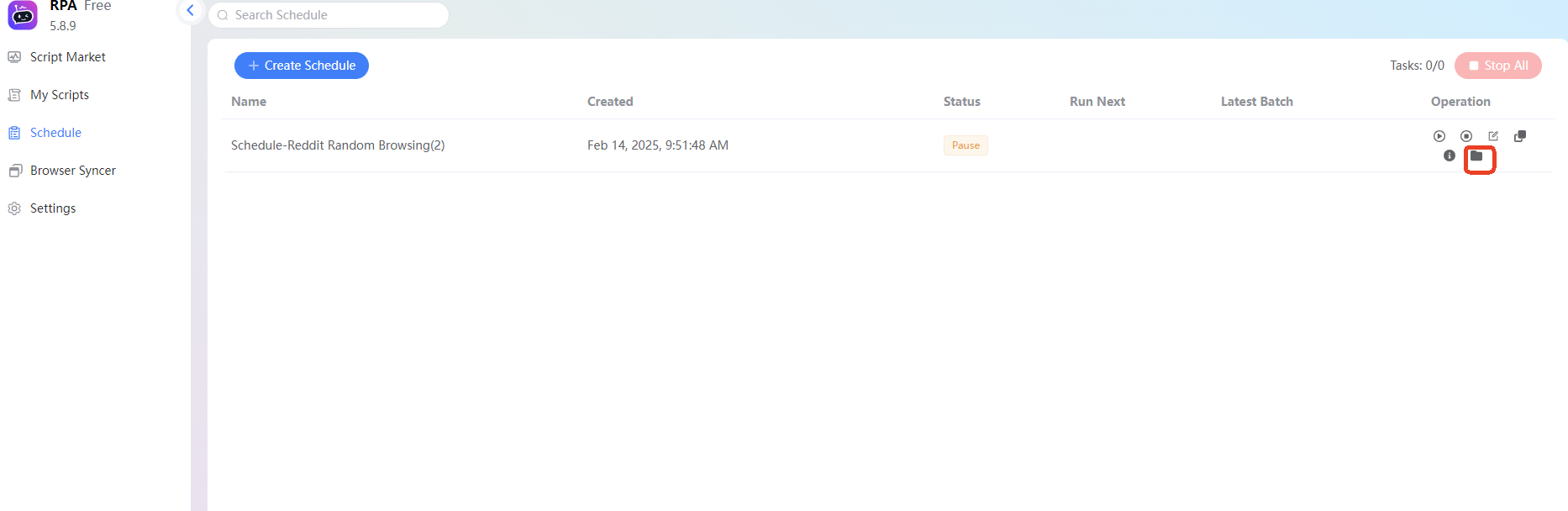The height and width of the screenshot is (511, 1568).
Task: Focus the Search Schedule input field
Action: [x=329, y=15]
